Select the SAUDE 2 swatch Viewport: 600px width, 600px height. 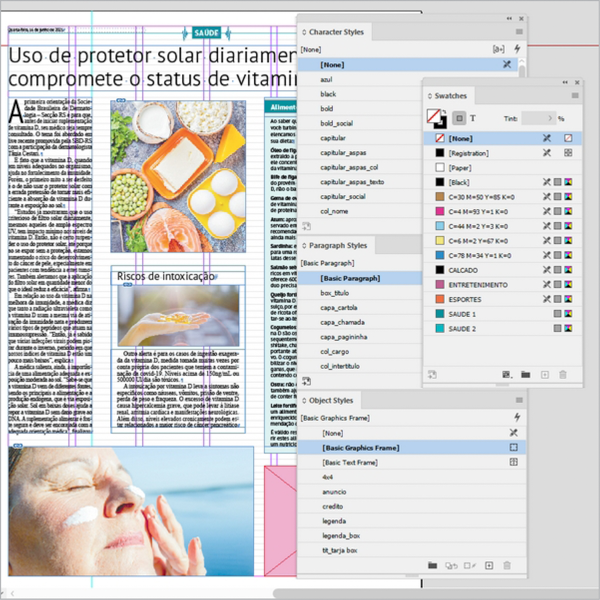tap(503, 329)
